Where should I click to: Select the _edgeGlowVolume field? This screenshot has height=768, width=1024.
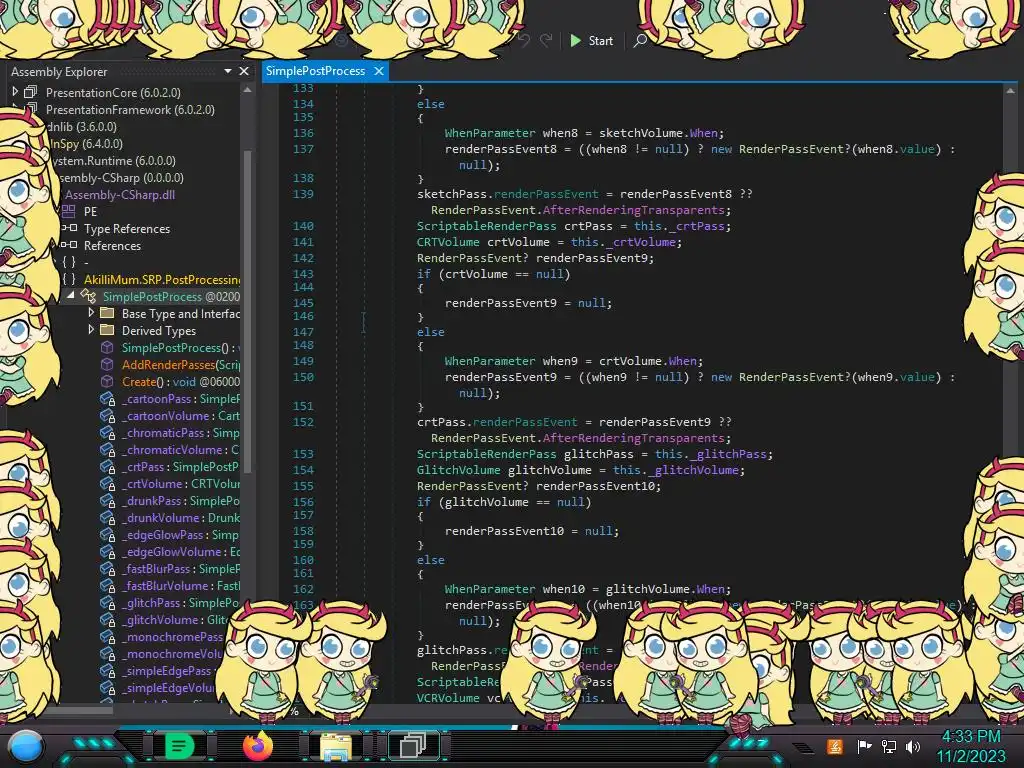click(181, 551)
